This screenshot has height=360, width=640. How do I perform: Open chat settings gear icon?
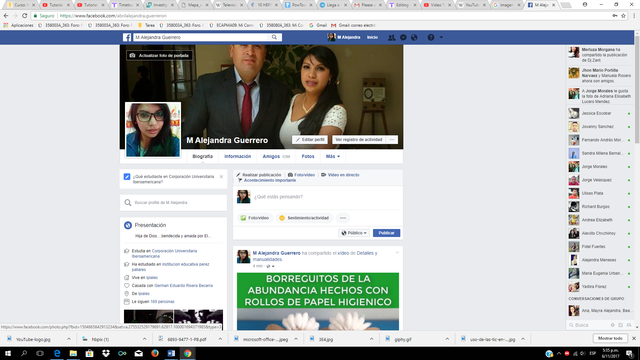click(613, 325)
